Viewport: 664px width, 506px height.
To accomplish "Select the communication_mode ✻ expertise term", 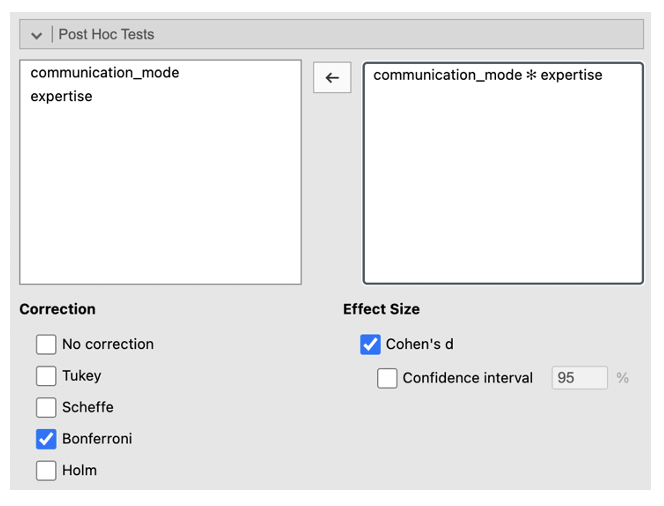I will point(488,75).
